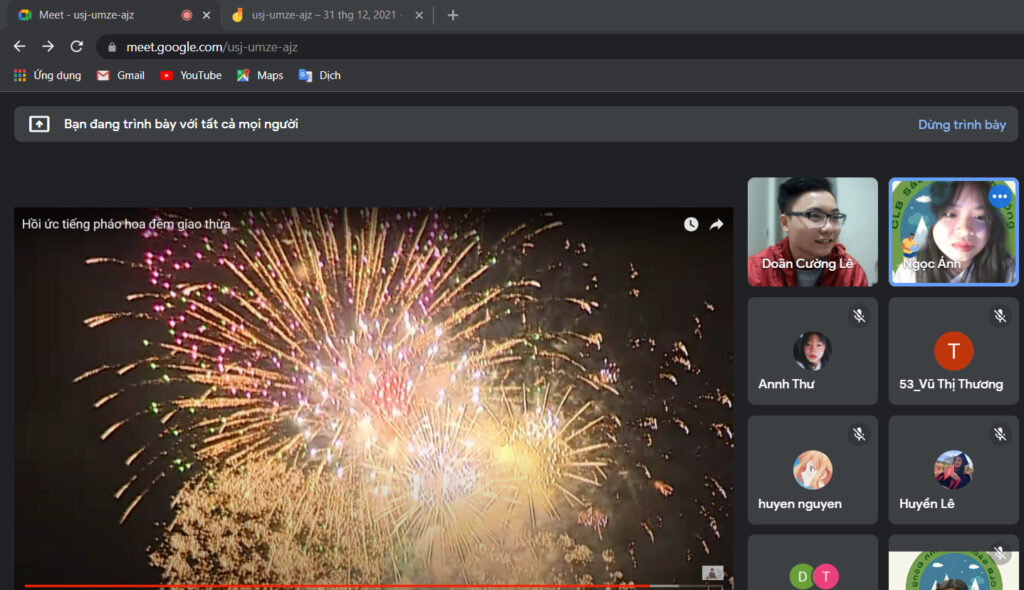Open the Dịch translate bookmark
The height and width of the screenshot is (590, 1024).
click(x=319, y=75)
